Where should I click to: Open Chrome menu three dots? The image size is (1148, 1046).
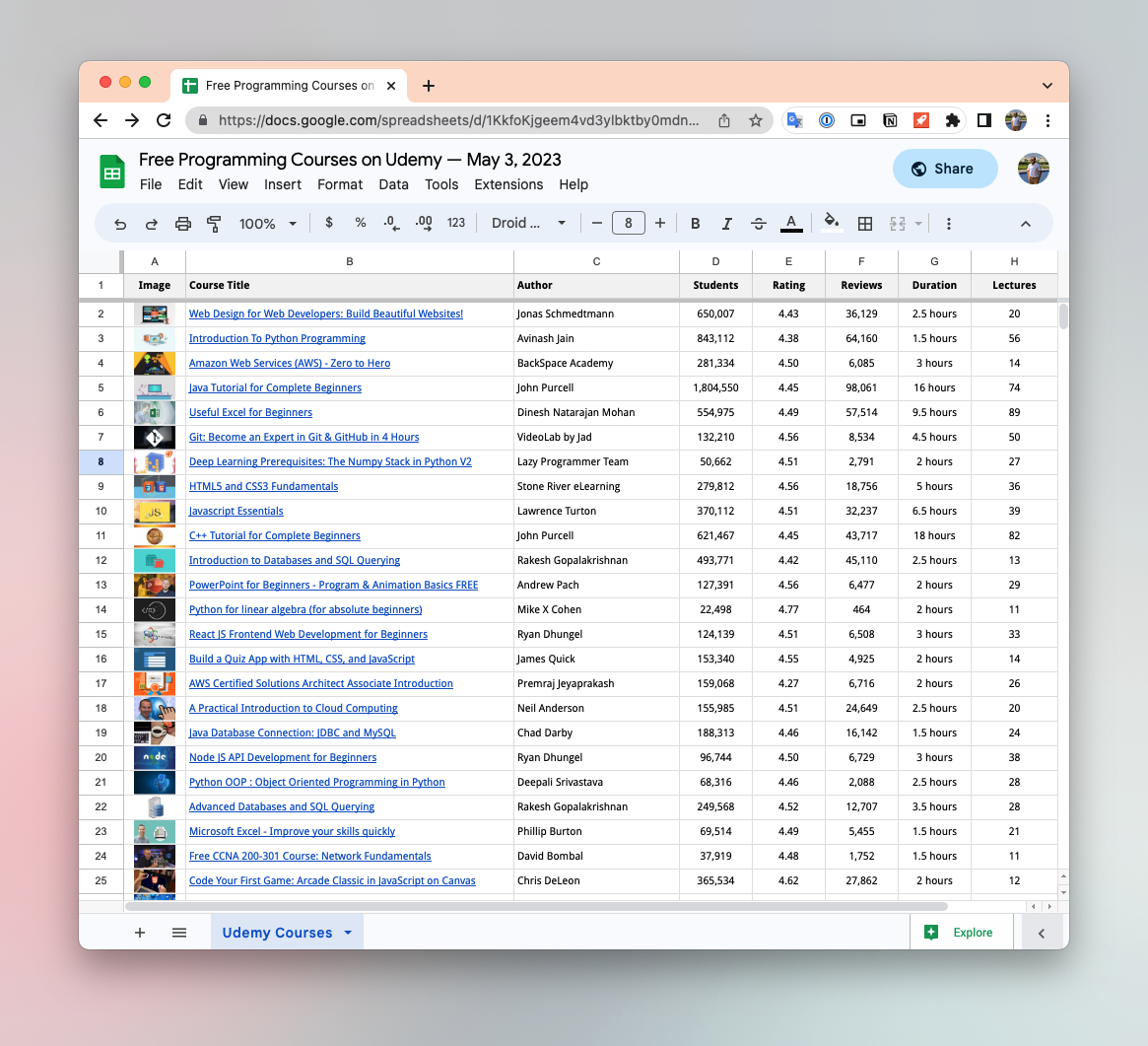click(x=1047, y=120)
